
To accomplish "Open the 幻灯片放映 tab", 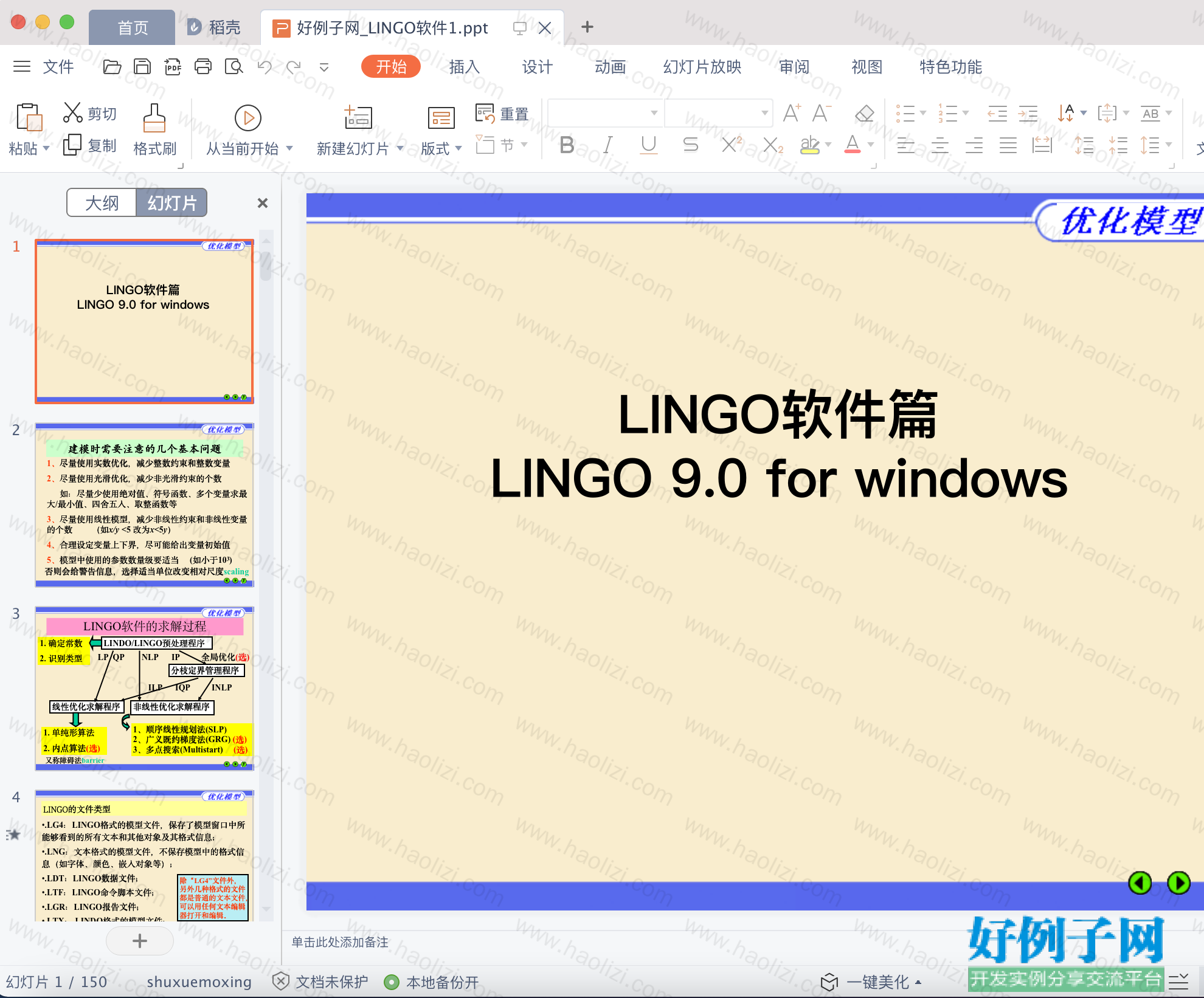I will pyautogui.click(x=702, y=67).
